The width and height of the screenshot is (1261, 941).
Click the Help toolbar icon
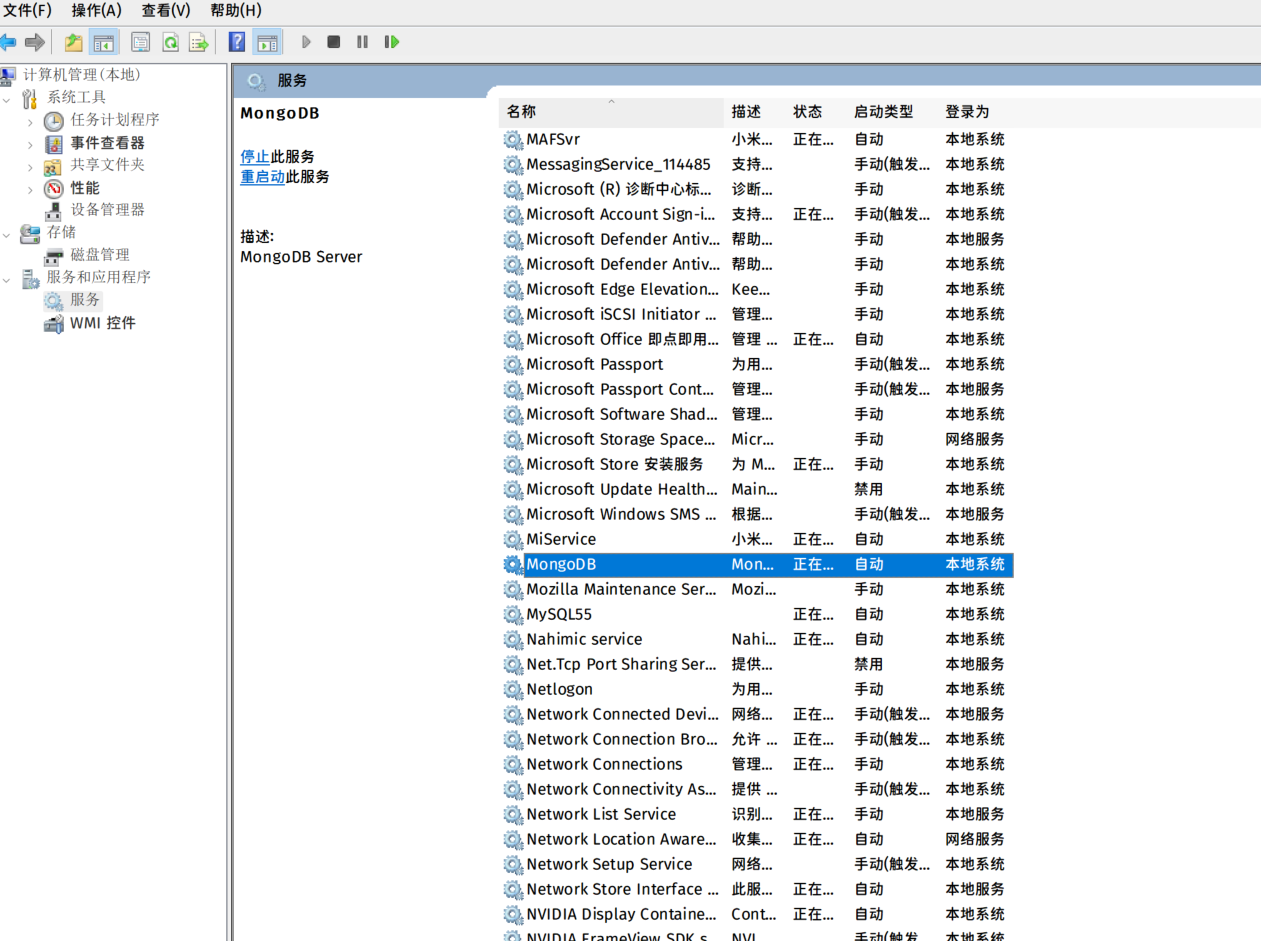point(236,41)
